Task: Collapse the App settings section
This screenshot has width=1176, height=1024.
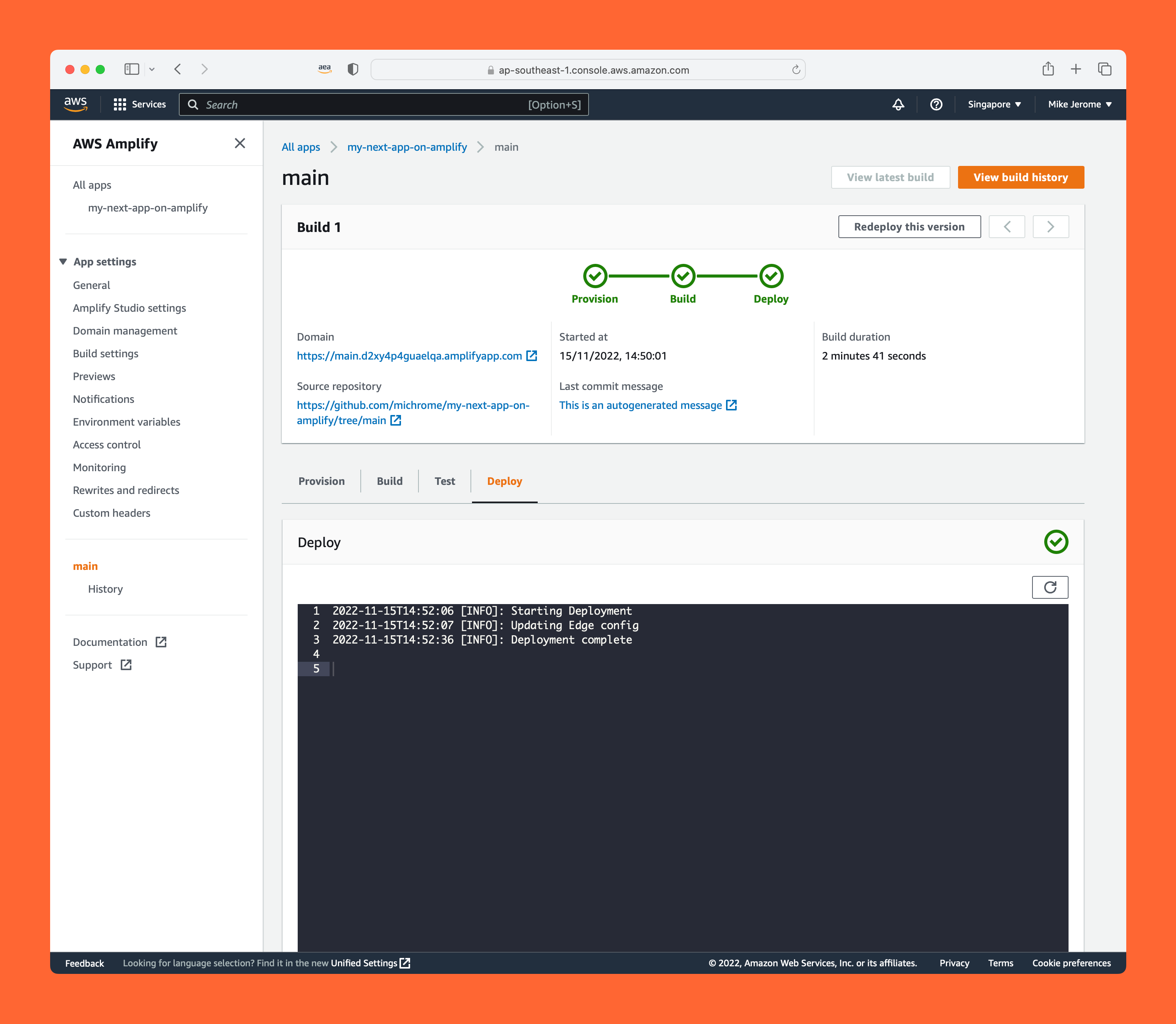Action: click(63, 262)
